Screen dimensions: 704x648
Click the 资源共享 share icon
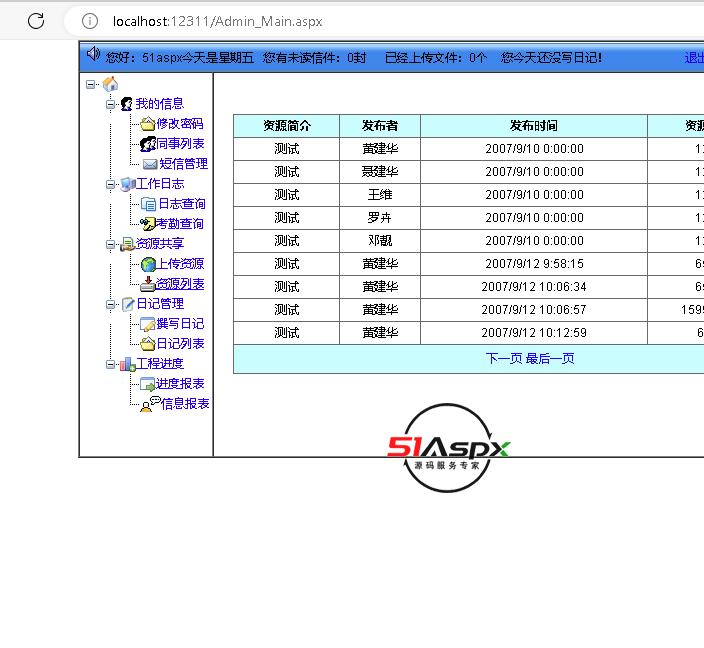(x=128, y=244)
